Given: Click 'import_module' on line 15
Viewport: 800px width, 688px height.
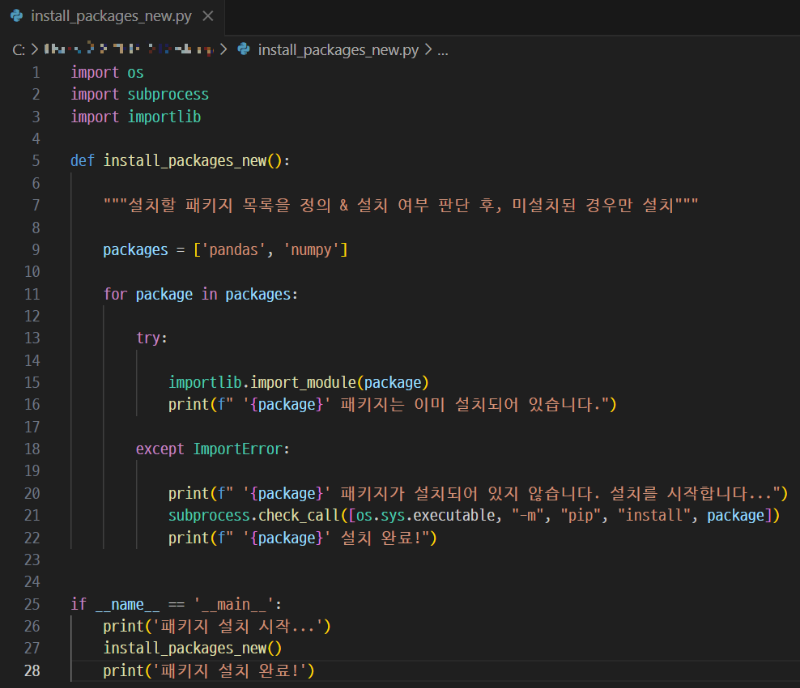Looking at the screenshot, I should (303, 383).
